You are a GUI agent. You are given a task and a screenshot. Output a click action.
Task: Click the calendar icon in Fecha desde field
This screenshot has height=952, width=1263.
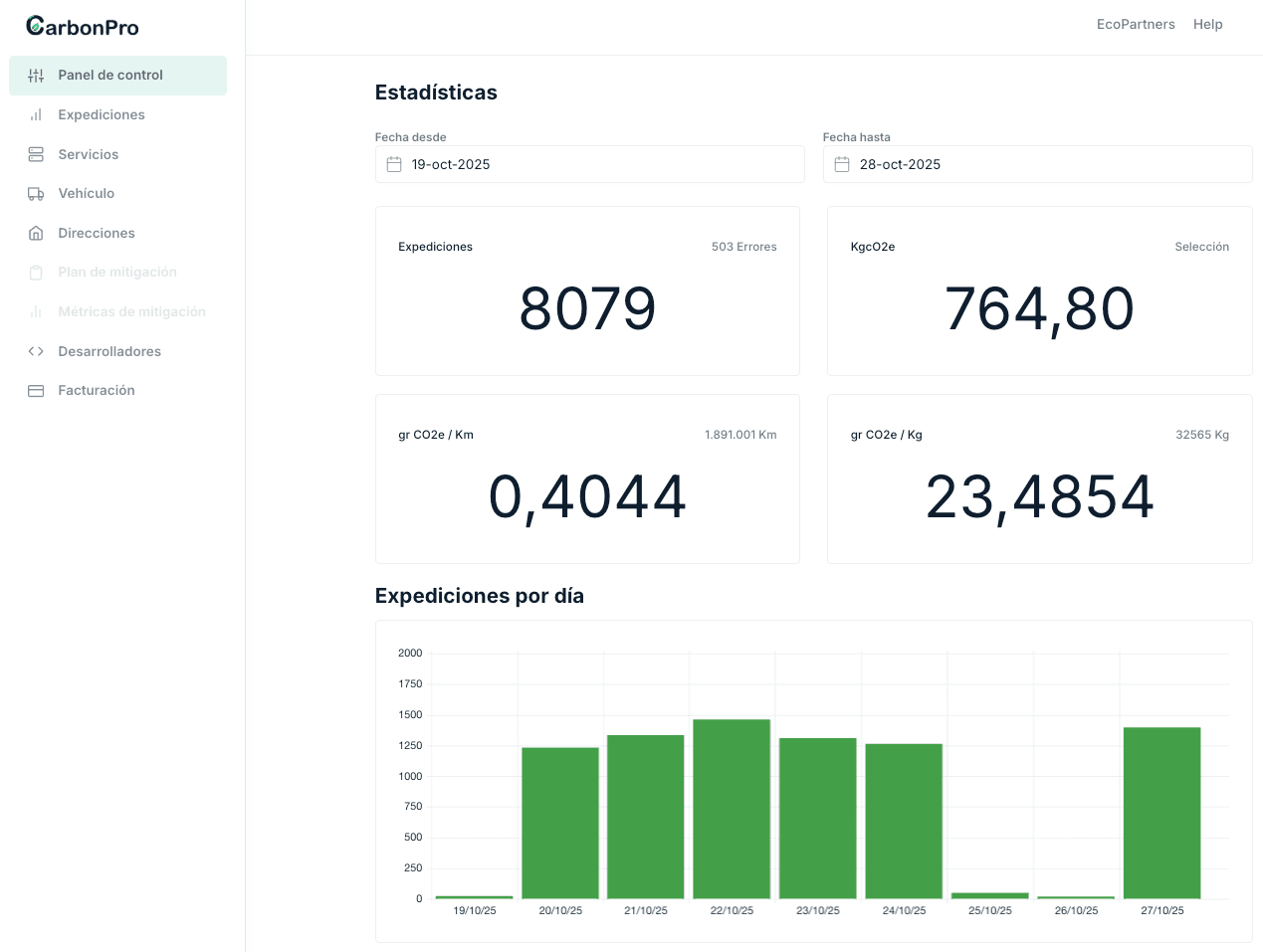click(393, 164)
